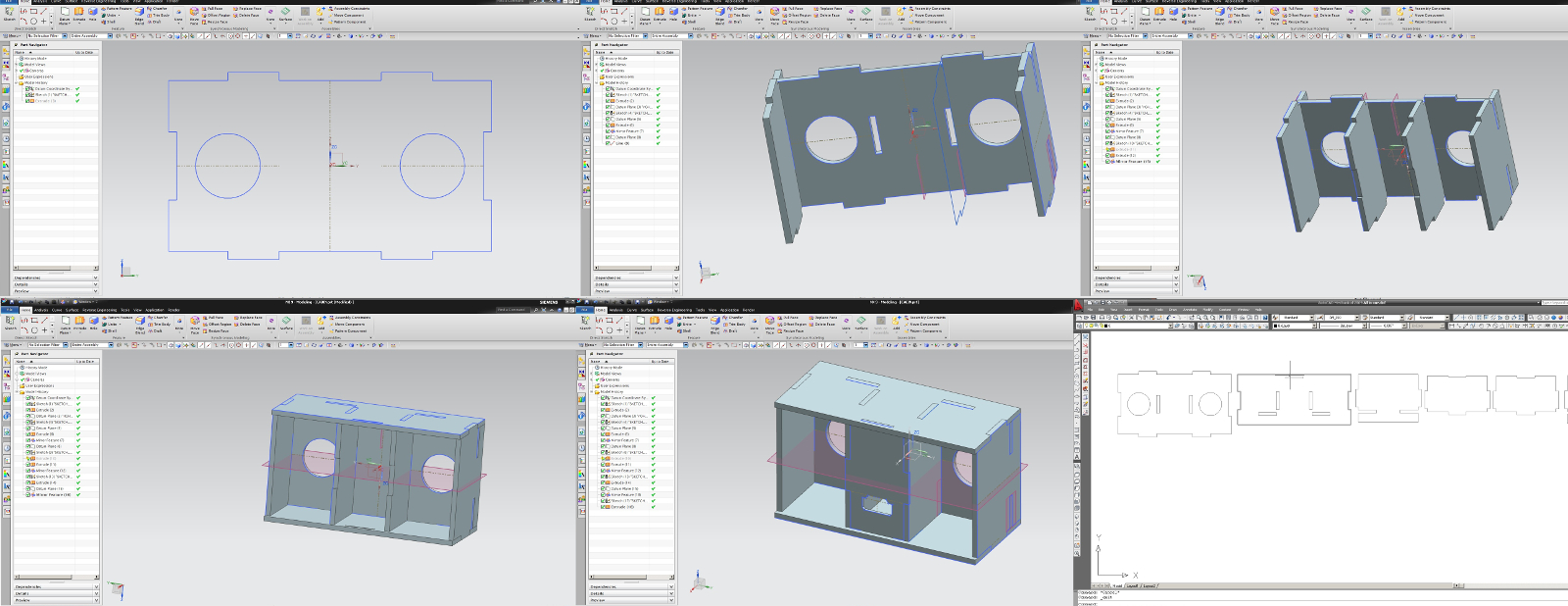Click the Sketch tool in the flat outline sketch window
This screenshot has width=1568, height=606.
(10, 14)
